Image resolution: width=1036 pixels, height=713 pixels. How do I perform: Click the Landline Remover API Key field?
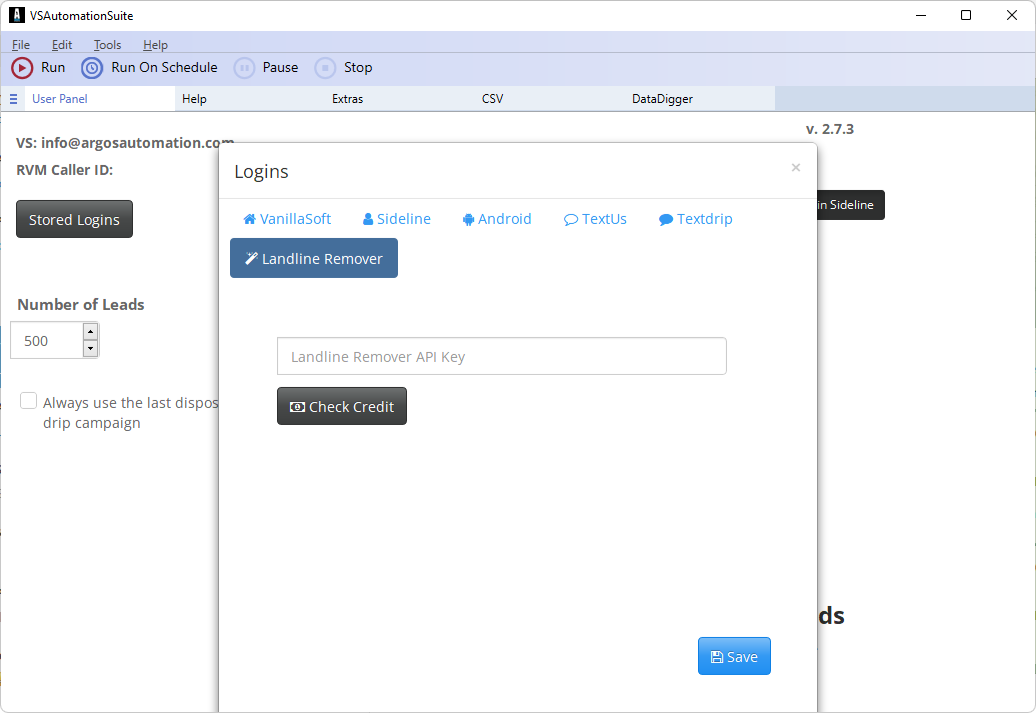[x=501, y=356]
